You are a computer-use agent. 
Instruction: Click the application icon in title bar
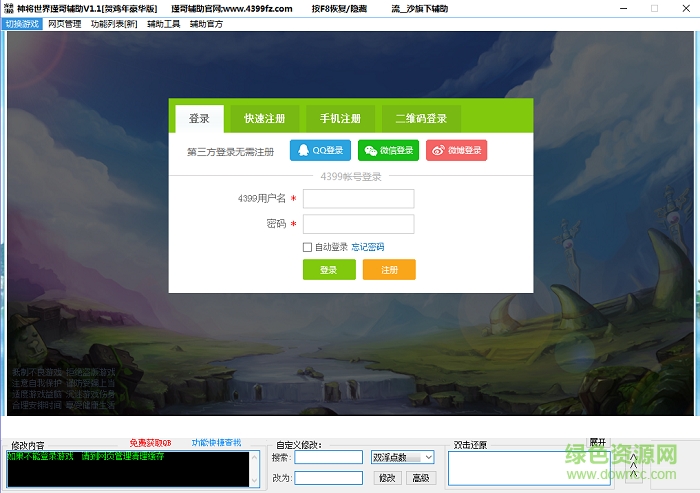[x=8, y=8]
